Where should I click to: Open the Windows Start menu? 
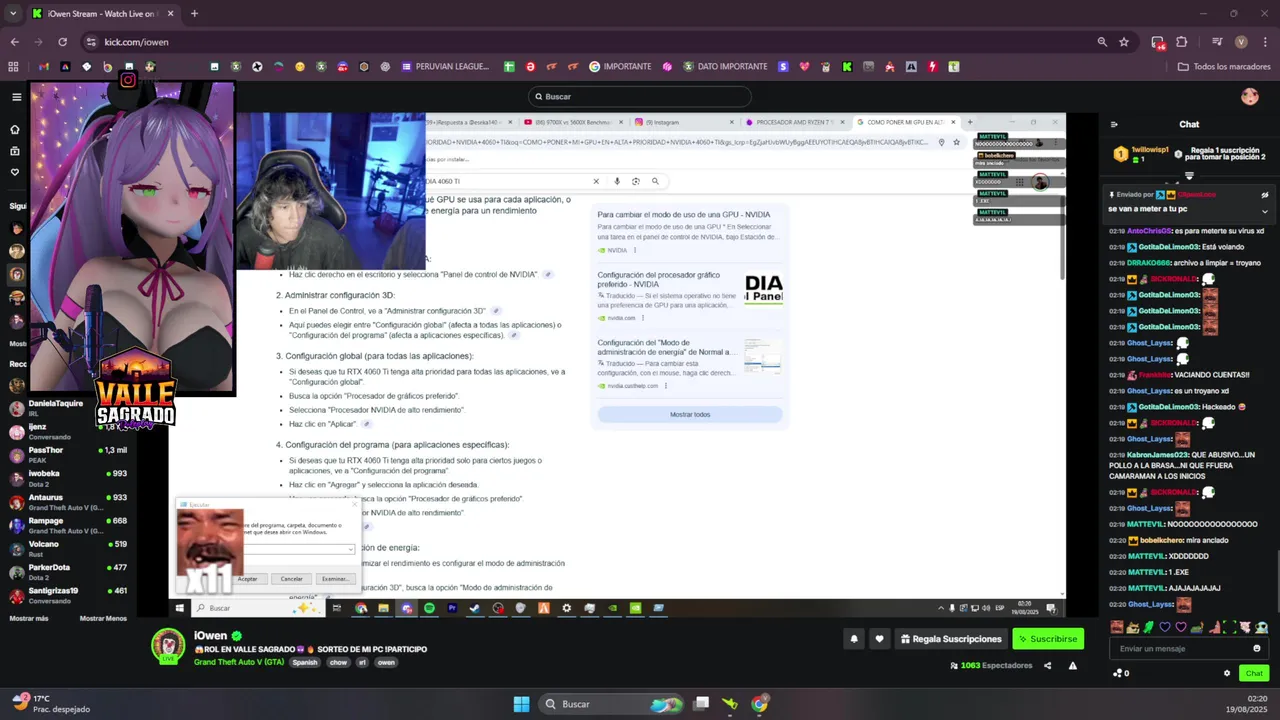coord(521,704)
